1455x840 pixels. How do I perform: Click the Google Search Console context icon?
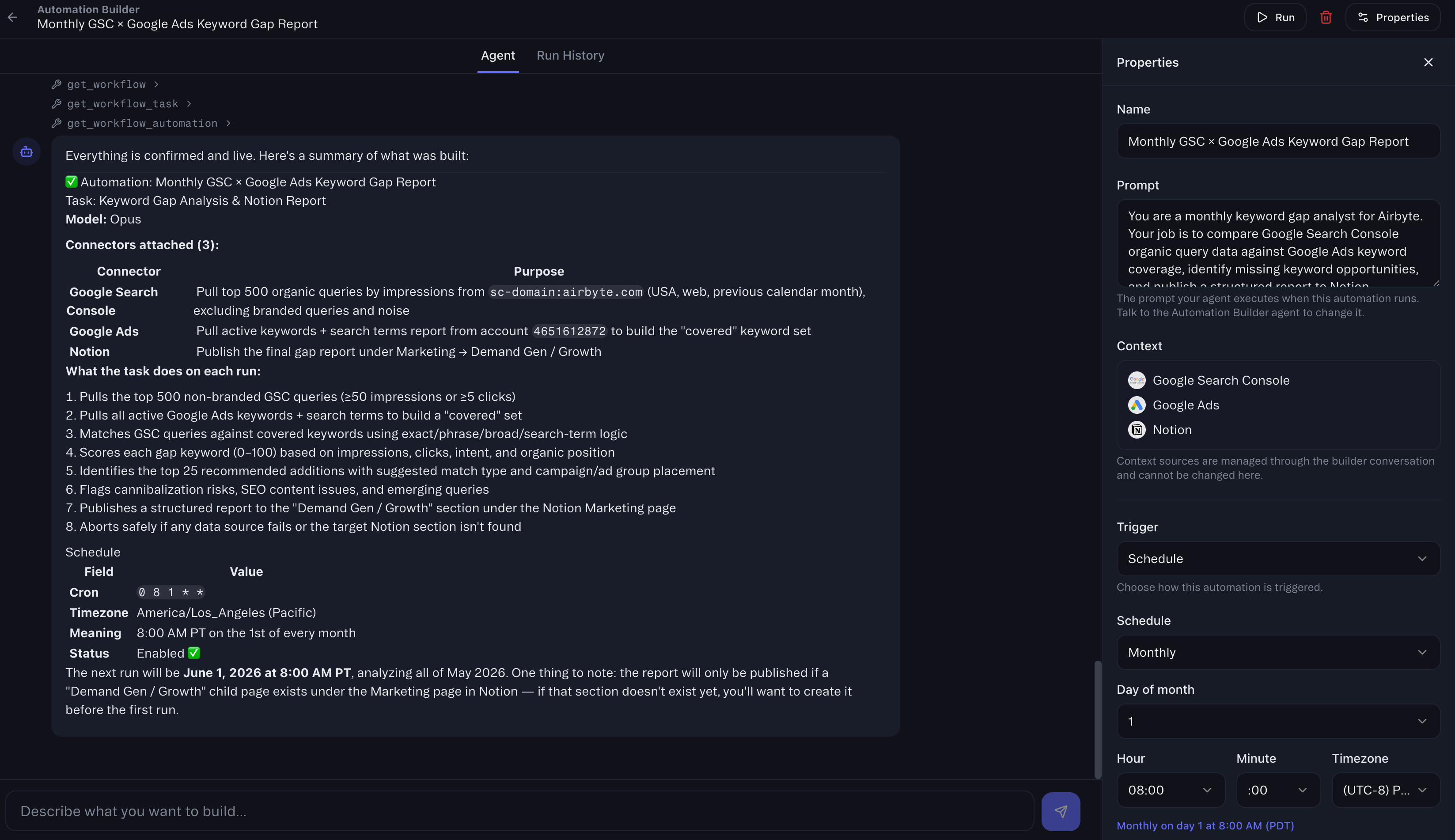click(x=1137, y=380)
